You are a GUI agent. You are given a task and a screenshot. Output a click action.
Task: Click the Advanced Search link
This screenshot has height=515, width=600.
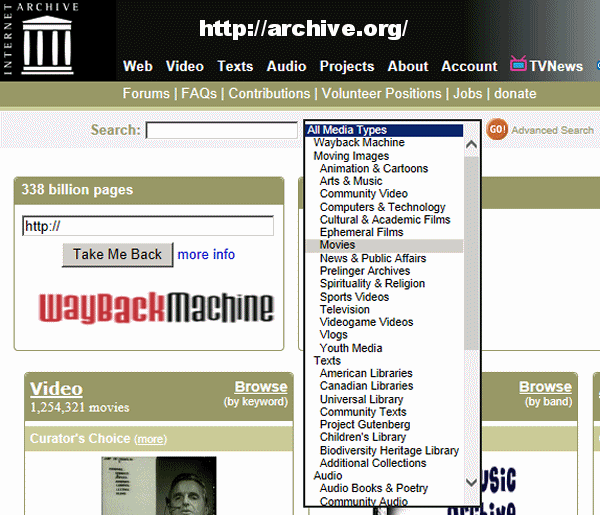(553, 130)
